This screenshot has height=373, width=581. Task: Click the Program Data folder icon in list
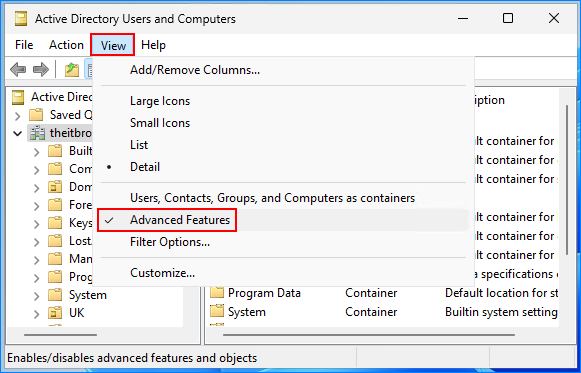point(217,293)
